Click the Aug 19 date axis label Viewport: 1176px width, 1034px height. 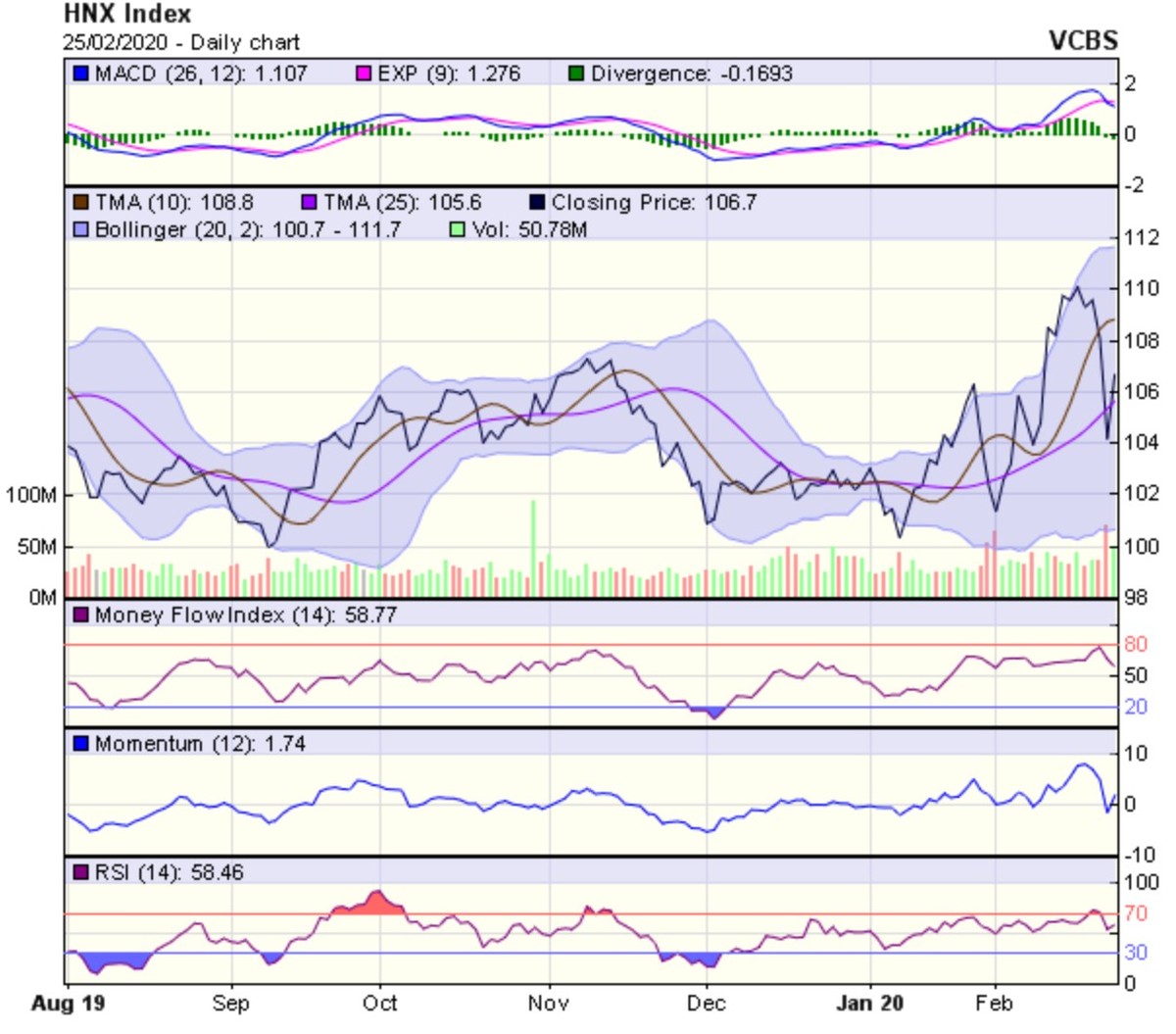coord(68,1004)
